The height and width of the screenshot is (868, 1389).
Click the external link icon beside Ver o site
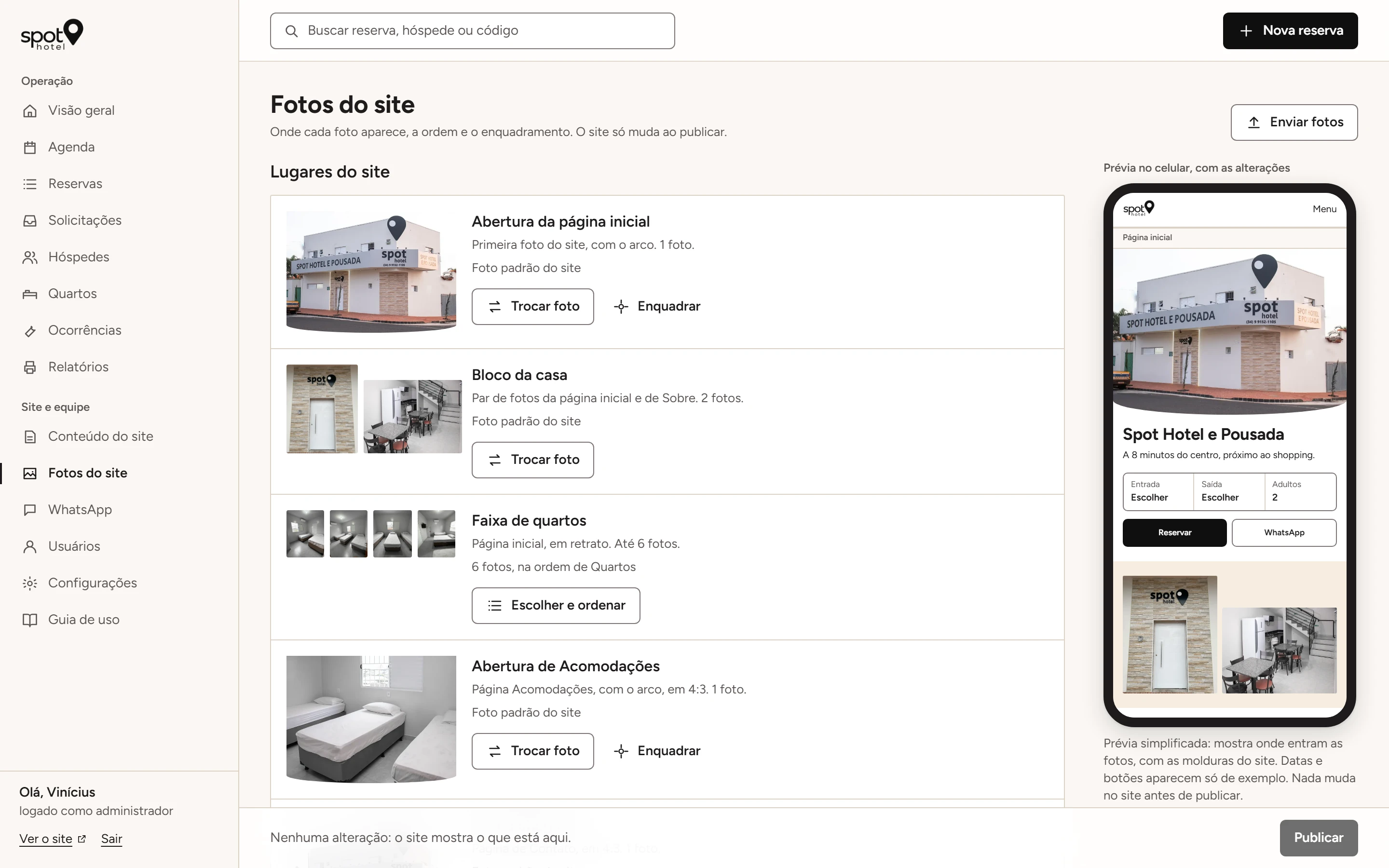[82, 839]
